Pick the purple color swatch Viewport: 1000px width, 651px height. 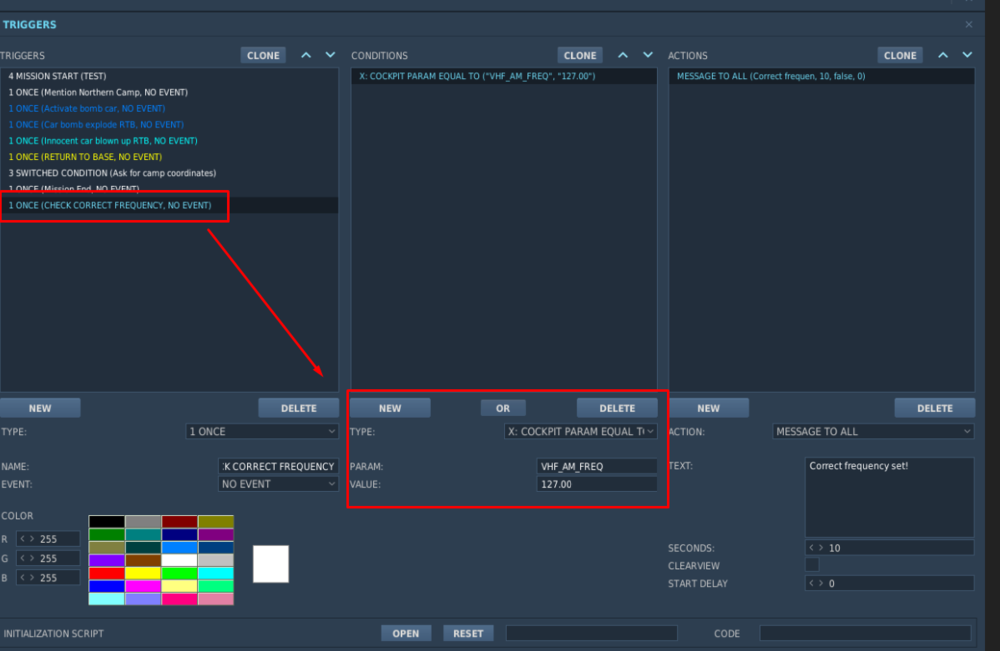(216, 534)
